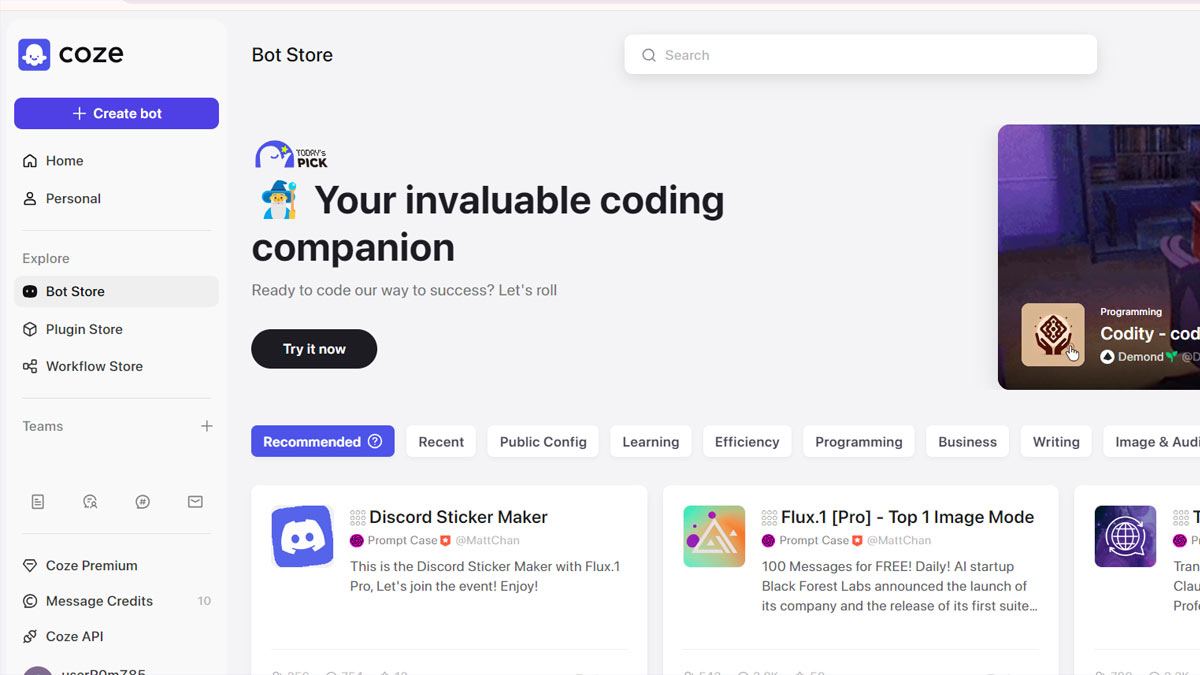The image size is (1200, 675).
Task: Switch to the Business tab
Action: [x=967, y=442]
